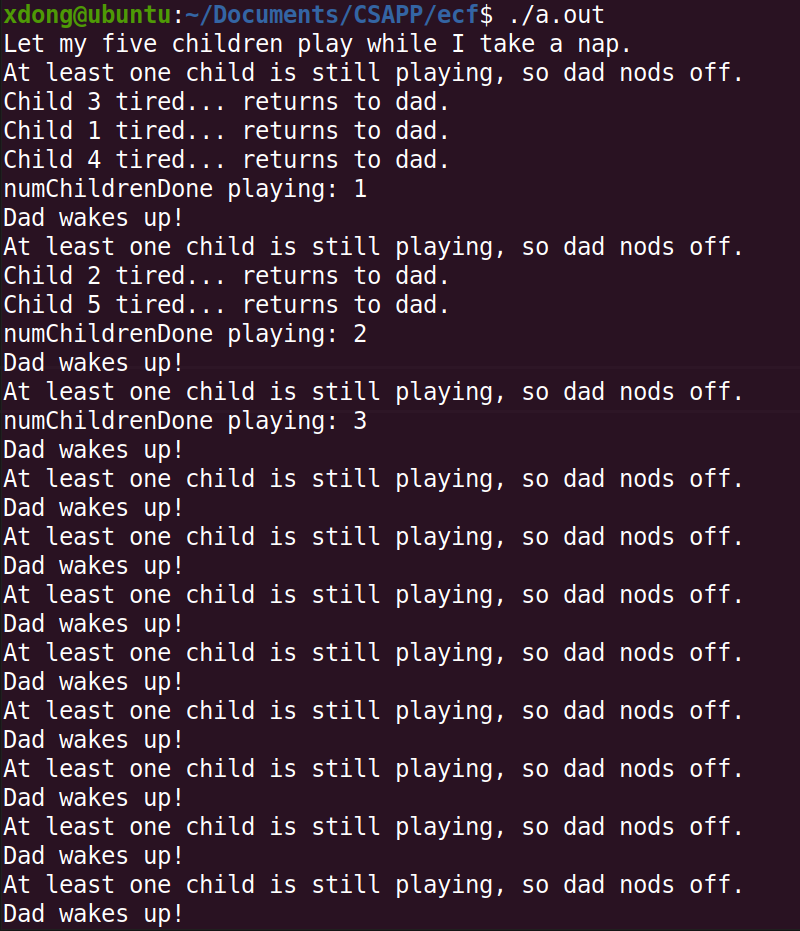Click the 'Child 4 tired... returns to dad' line
Screen dimensions: 800x931
point(226,160)
